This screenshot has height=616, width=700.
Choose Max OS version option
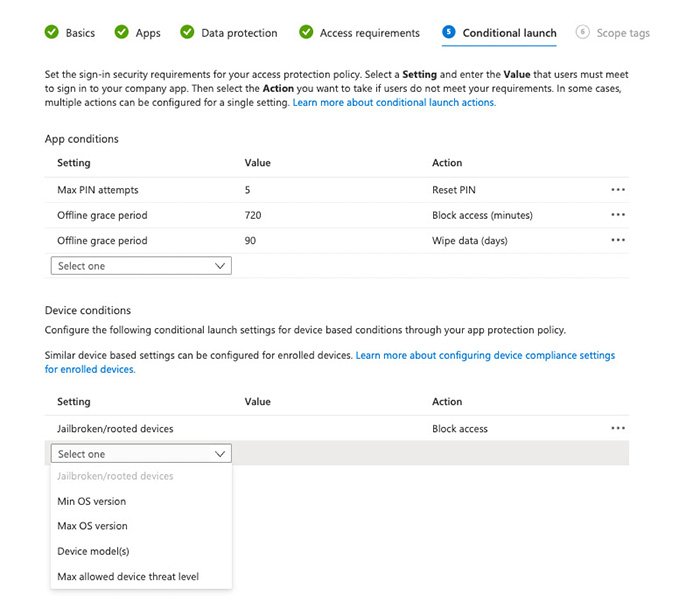pyautogui.click(x=92, y=526)
